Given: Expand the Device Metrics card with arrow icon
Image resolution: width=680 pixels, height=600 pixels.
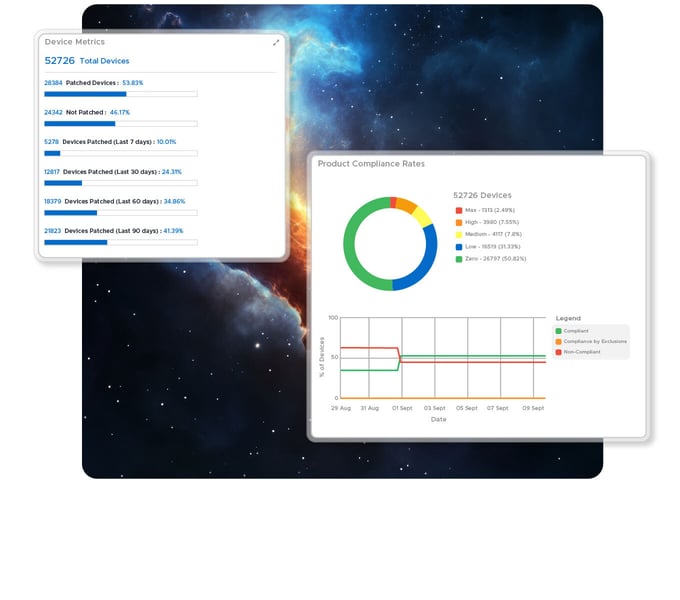Looking at the screenshot, I should (x=276, y=42).
